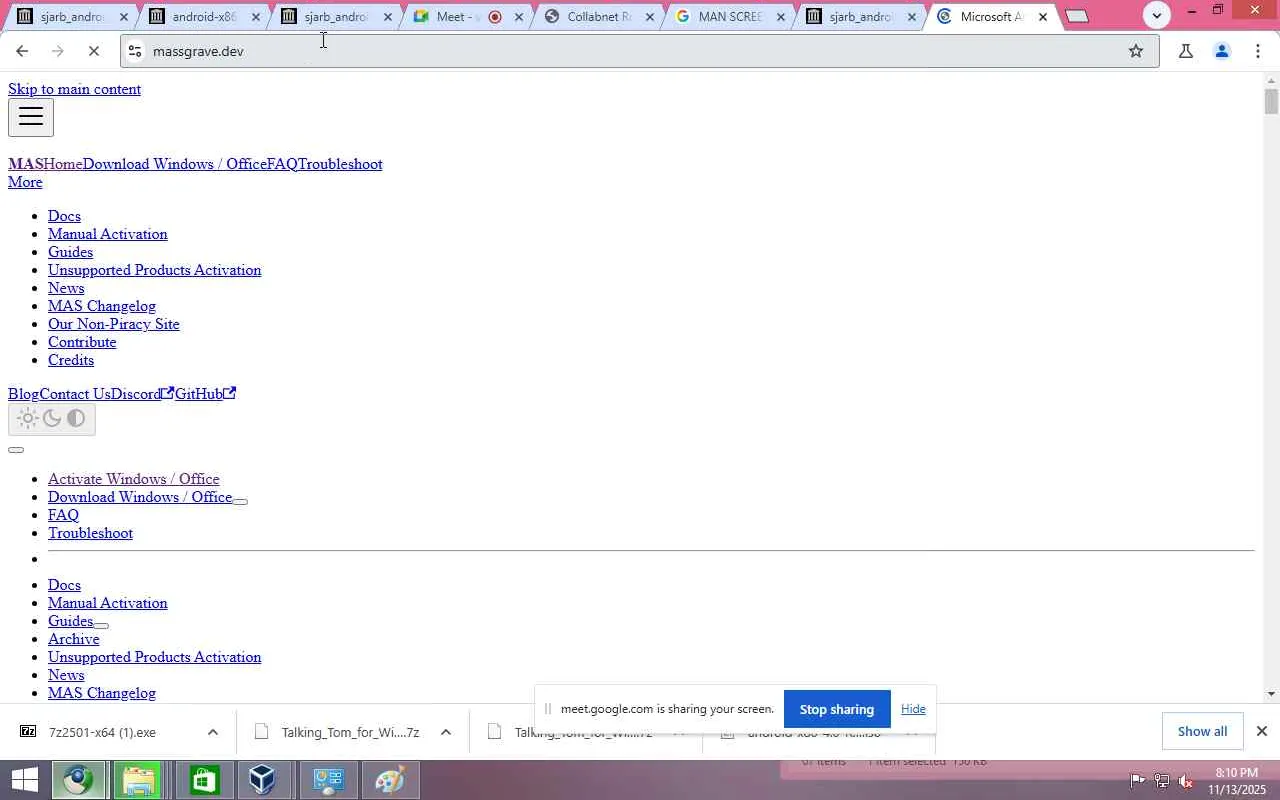Open the Action Center flag icon
The width and height of the screenshot is (1280, 800).
click(1137, 781)
